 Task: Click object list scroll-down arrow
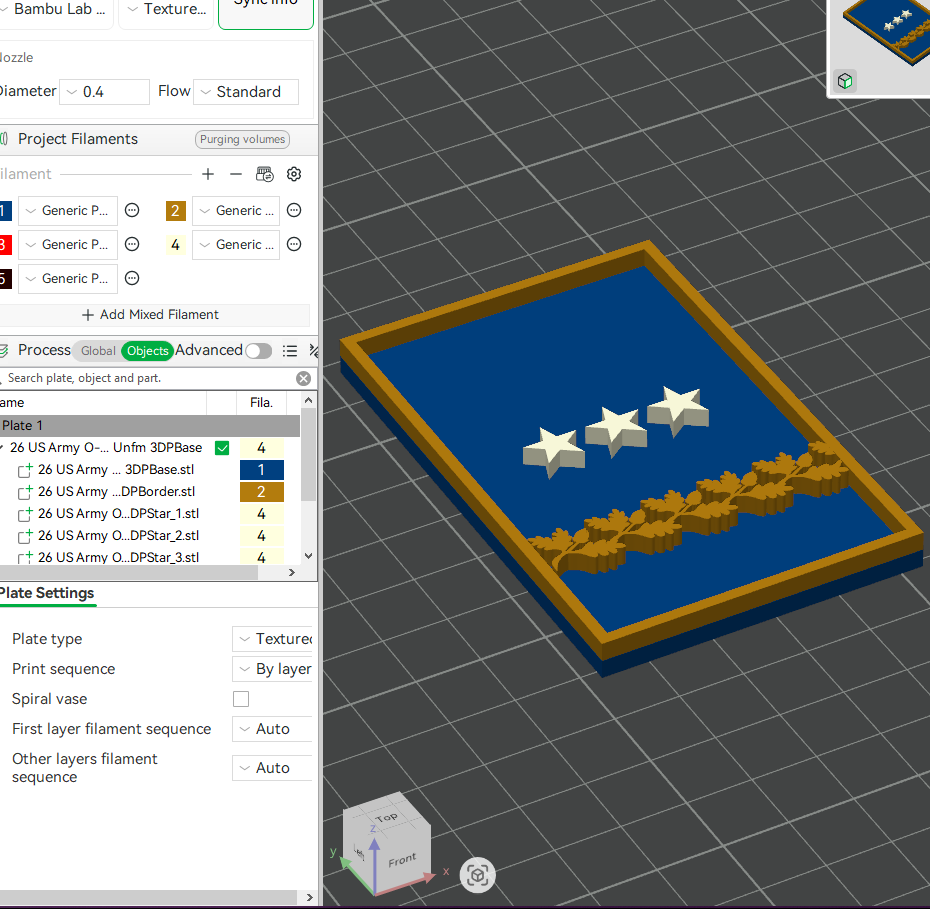click(308, 556)
